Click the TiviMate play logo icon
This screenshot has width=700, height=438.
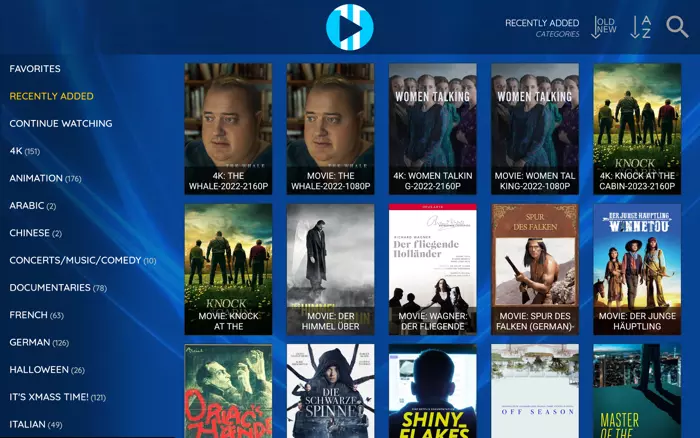coord(350,27)
